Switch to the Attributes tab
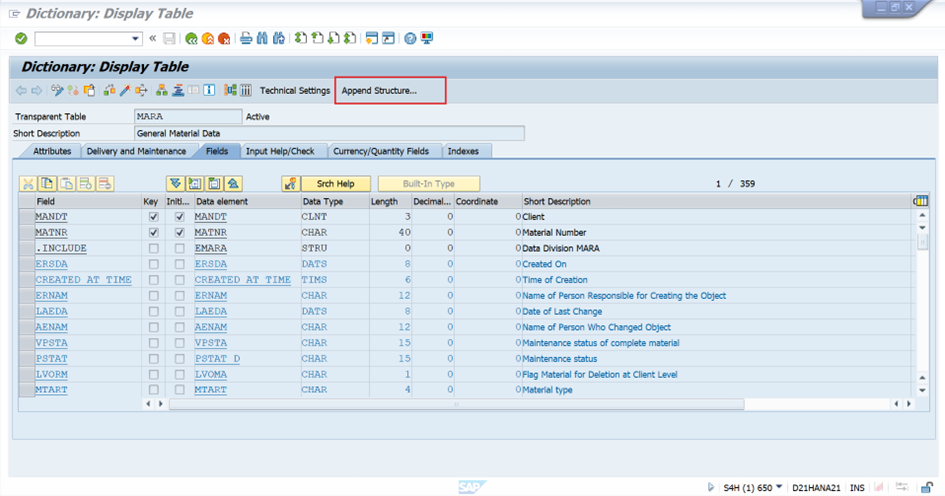Image resolution: width=945 pixels, height=496 pixels. point(52,151)
